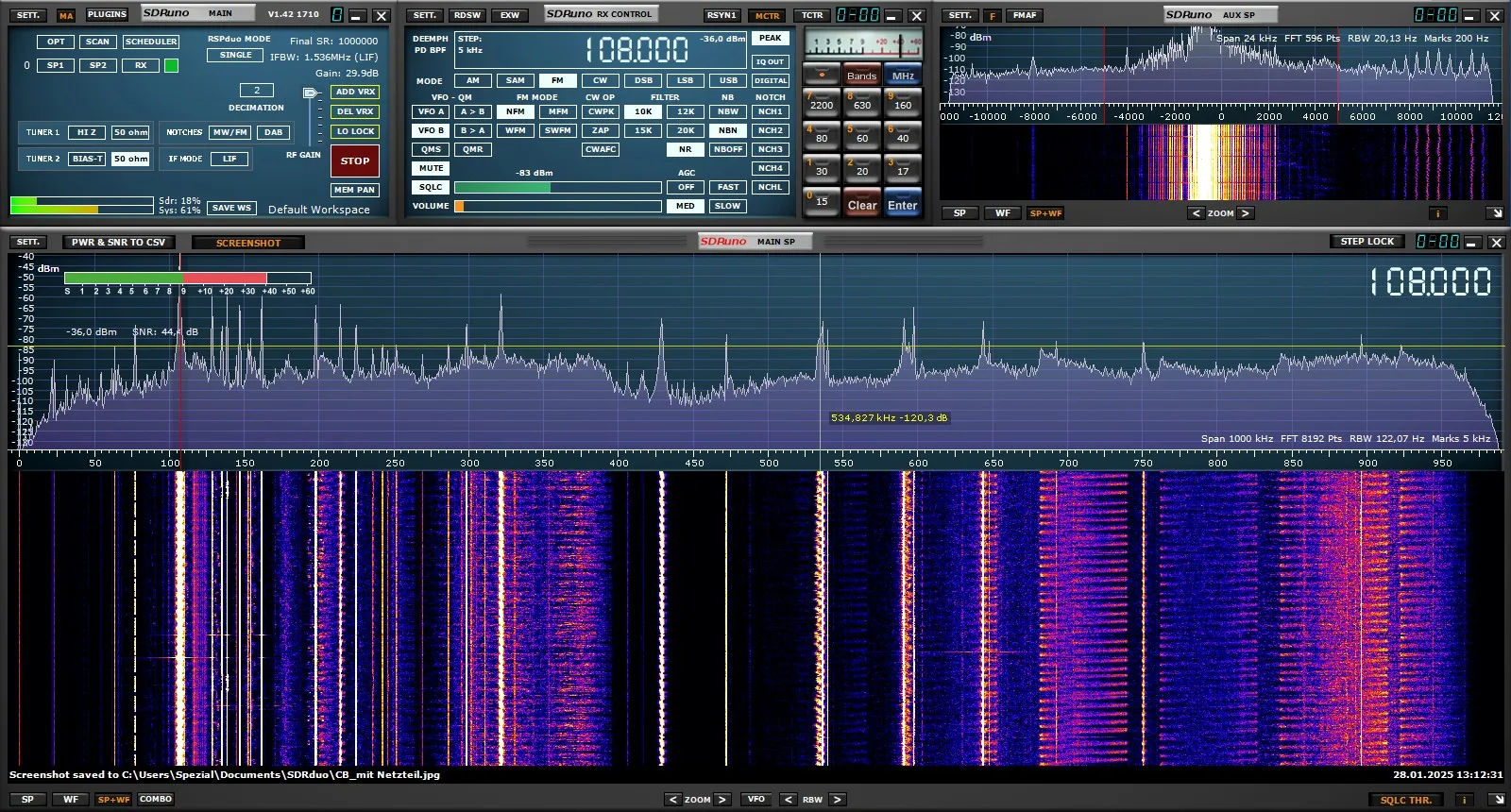Click the SAVE WS button

tap(231, 208)
